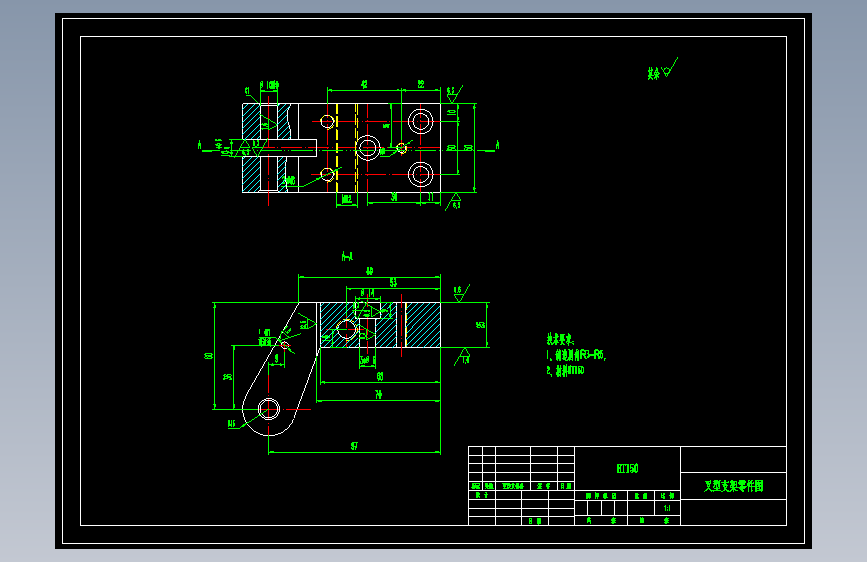Click the second technical note line
Viewport: 867px width, 562px height.
565,371
